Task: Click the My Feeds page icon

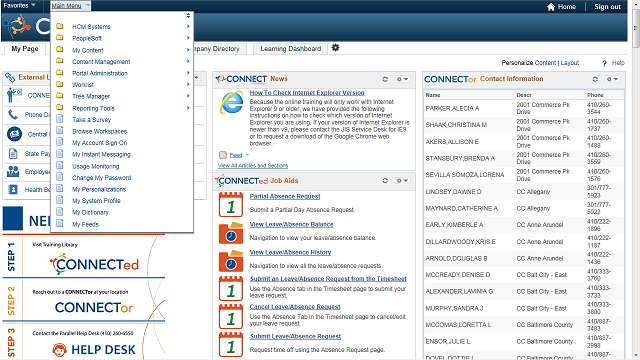Action: pos(60,224)
